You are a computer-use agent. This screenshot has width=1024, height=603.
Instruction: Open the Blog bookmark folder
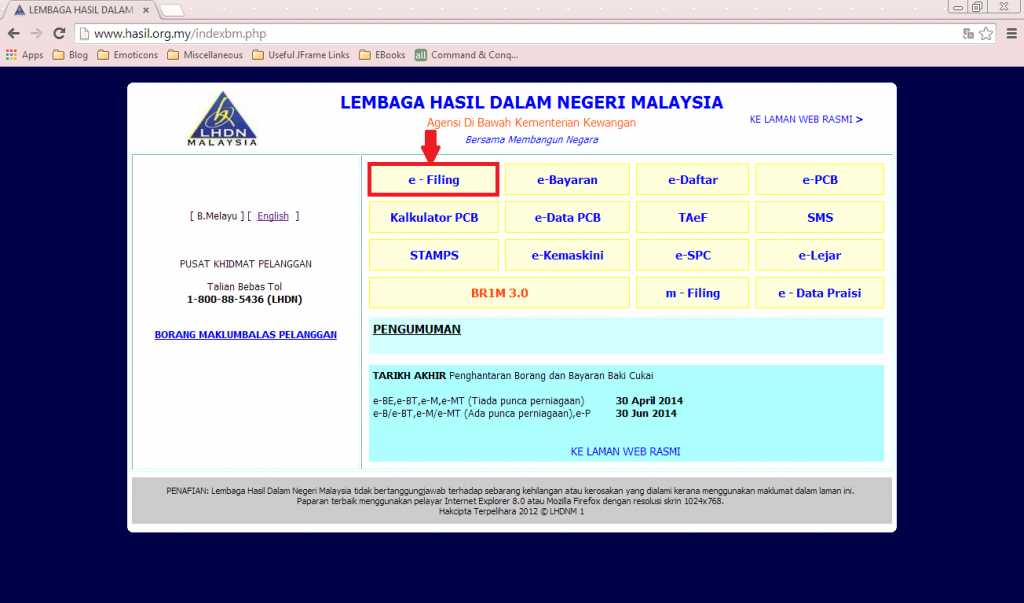coord(70,55)
